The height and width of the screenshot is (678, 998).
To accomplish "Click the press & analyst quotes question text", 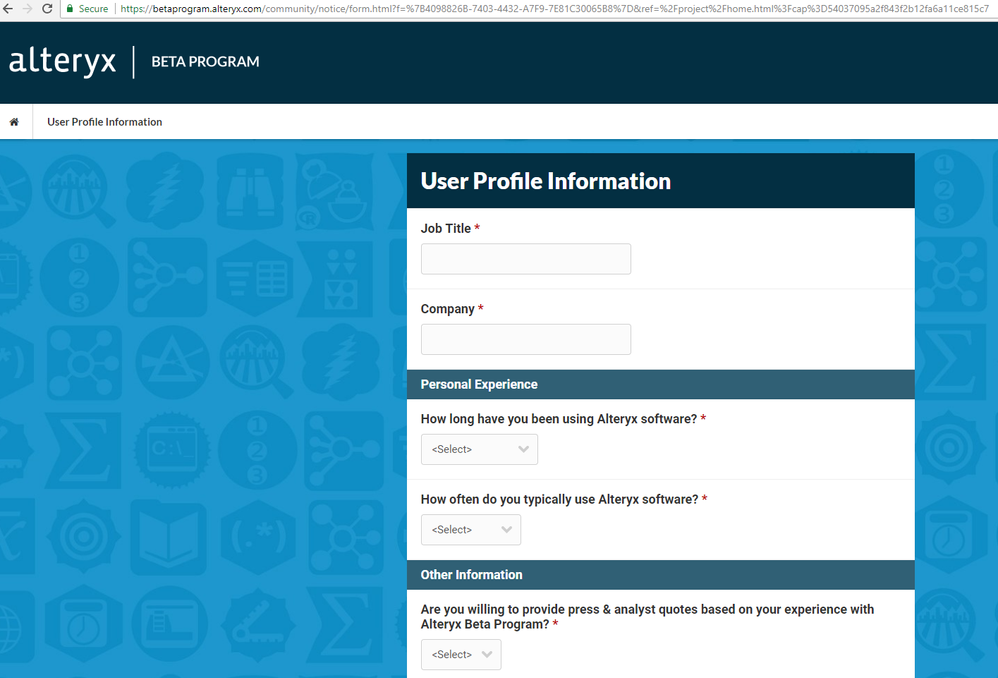I will pos(647,617).
